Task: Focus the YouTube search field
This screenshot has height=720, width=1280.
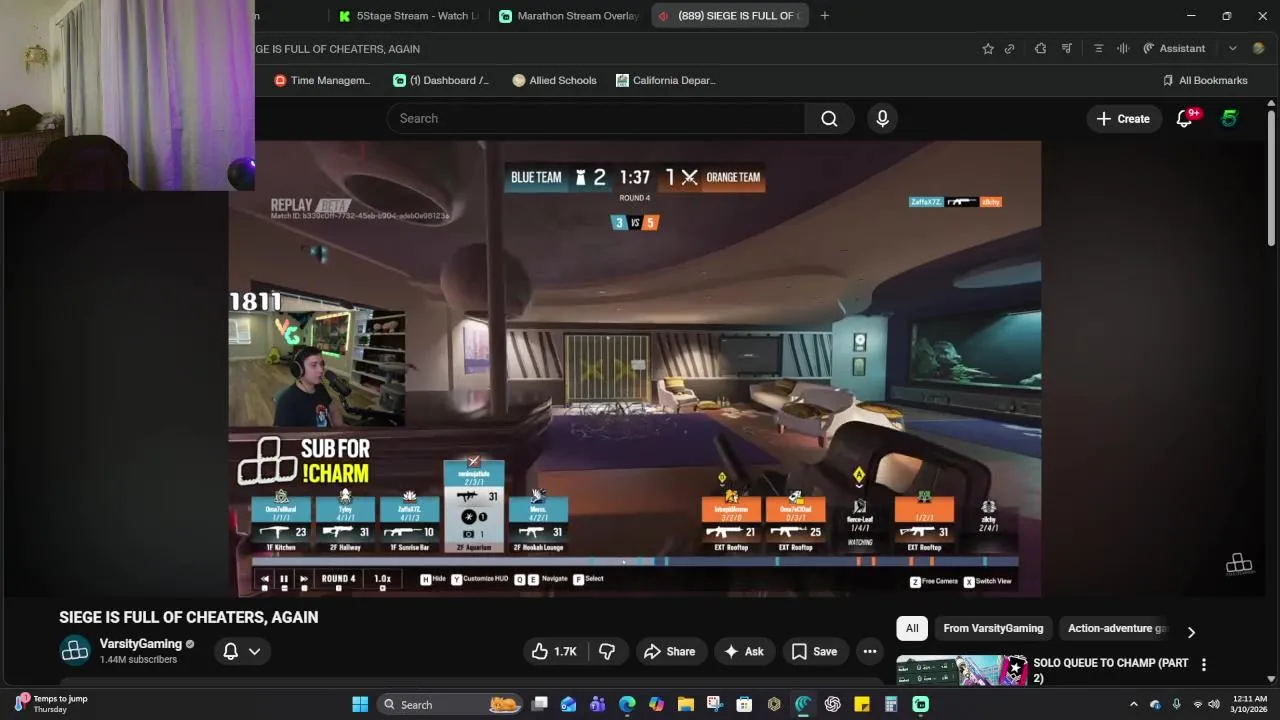Action: pos(596,118)
